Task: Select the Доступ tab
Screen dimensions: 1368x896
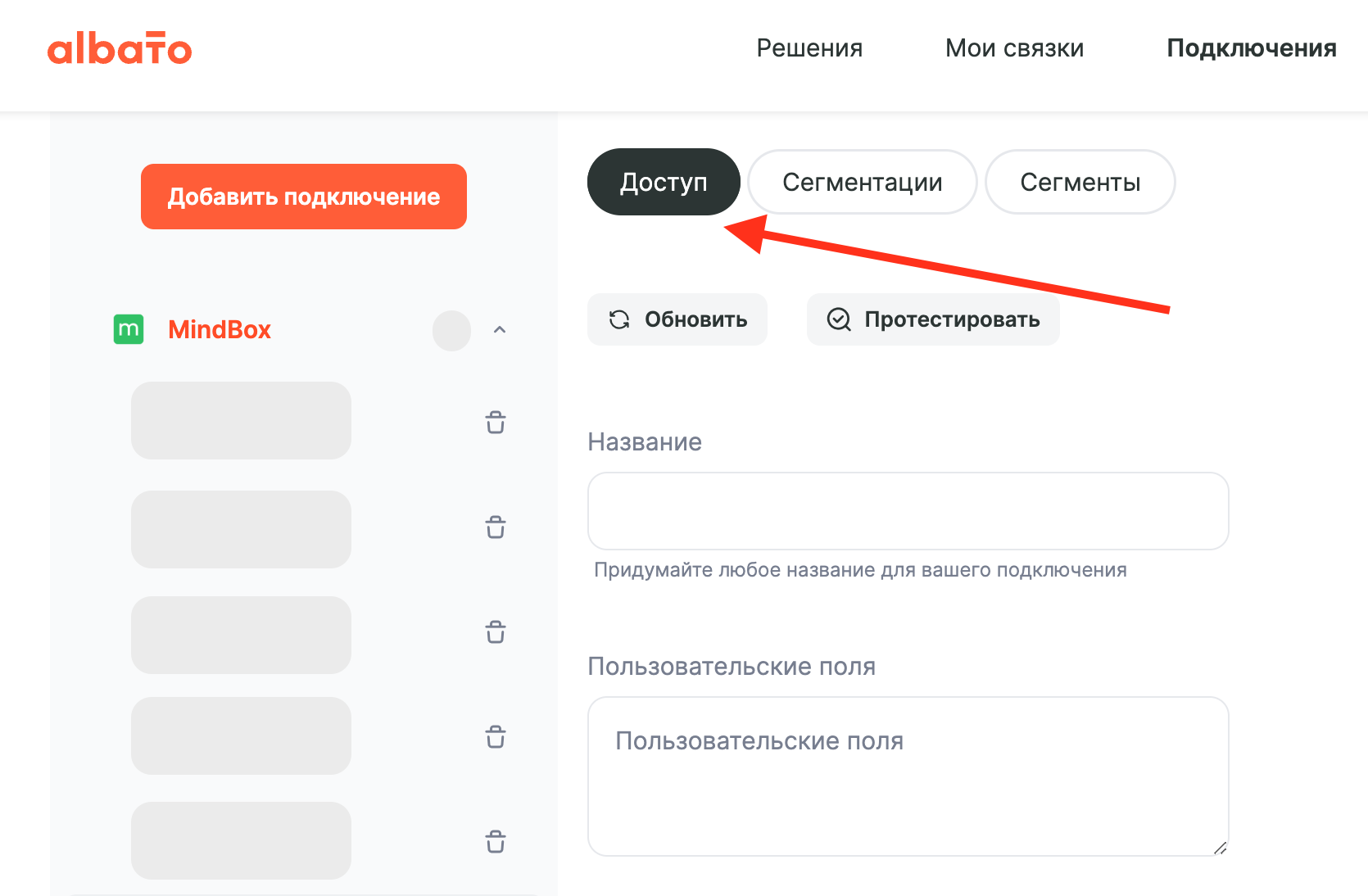Action: 664,182
